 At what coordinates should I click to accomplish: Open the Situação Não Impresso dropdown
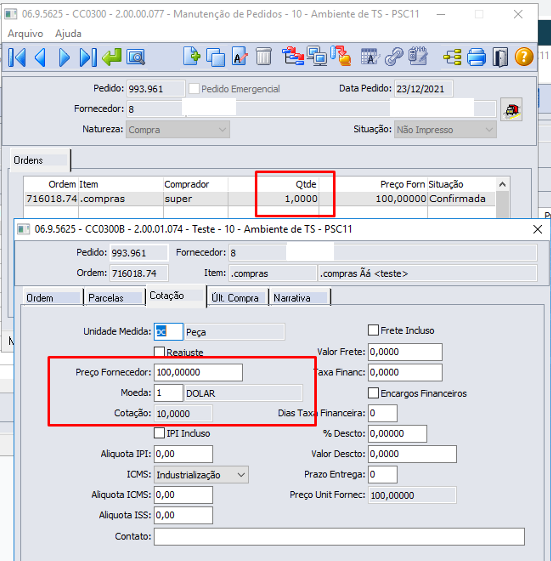pyautogui.click(x=445, y=129)
